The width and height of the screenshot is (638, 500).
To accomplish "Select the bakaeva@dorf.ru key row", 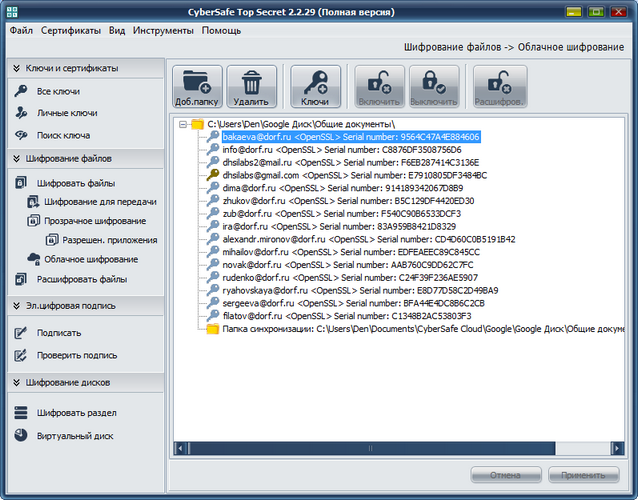I will [x=351, y=137].
